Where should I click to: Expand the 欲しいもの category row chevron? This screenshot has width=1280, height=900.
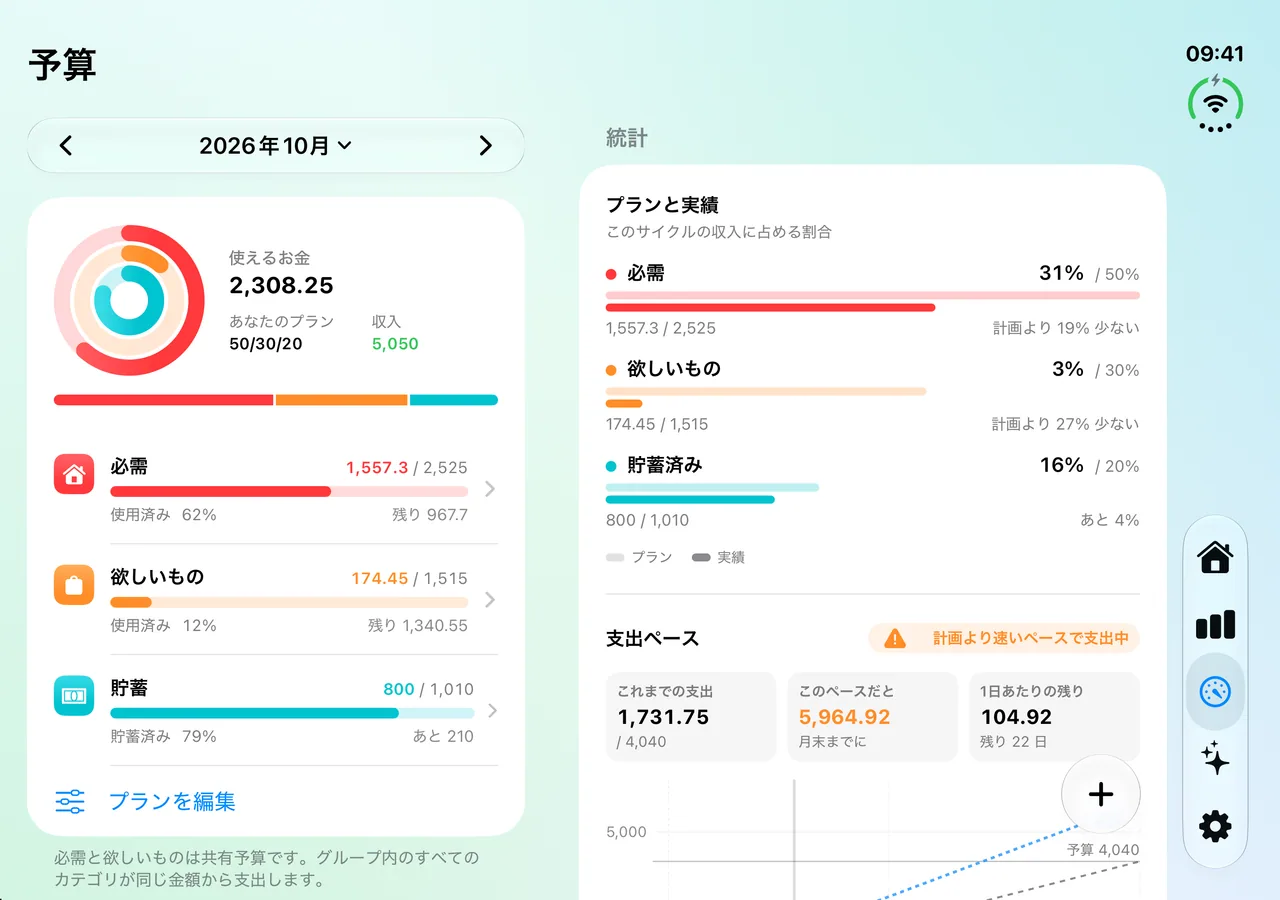[x=490, y=600]
